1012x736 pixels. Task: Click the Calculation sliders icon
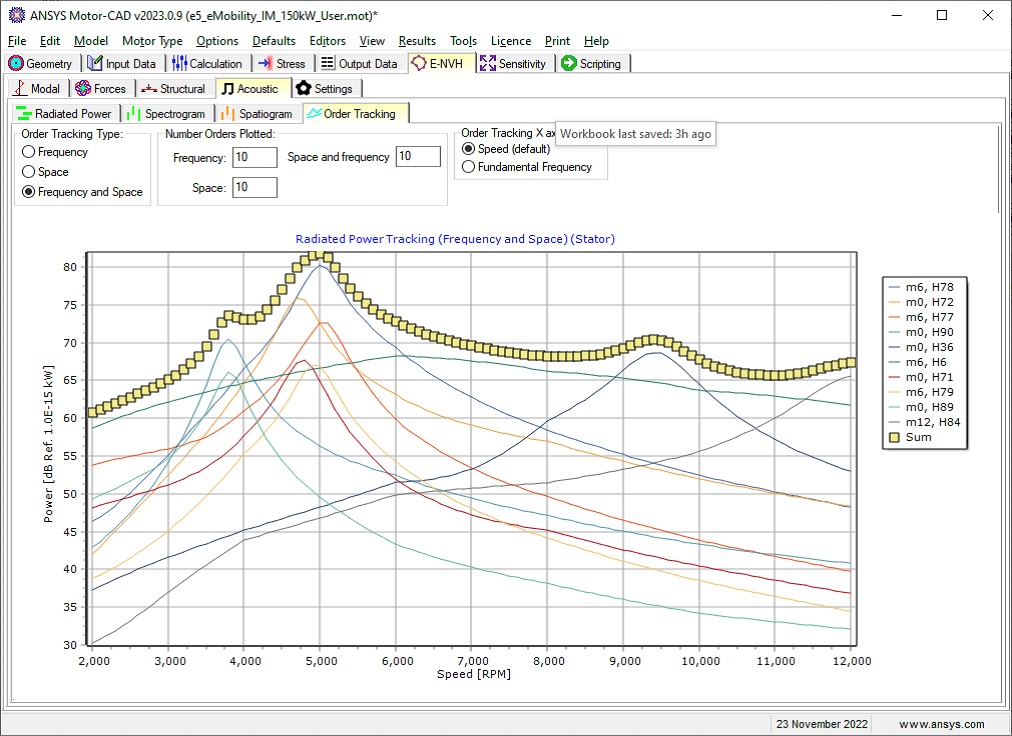point(179,63)
